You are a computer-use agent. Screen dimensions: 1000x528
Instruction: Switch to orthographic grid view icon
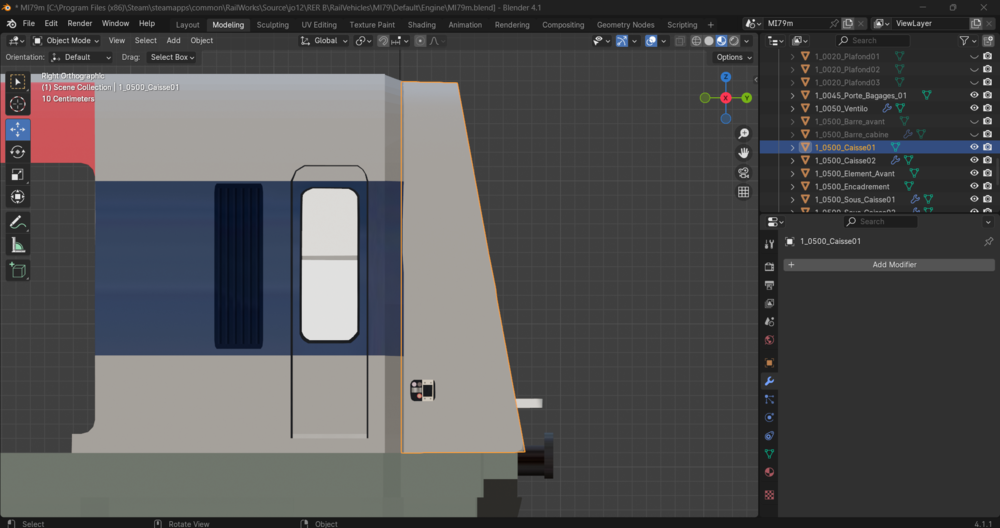click(744, 192)
